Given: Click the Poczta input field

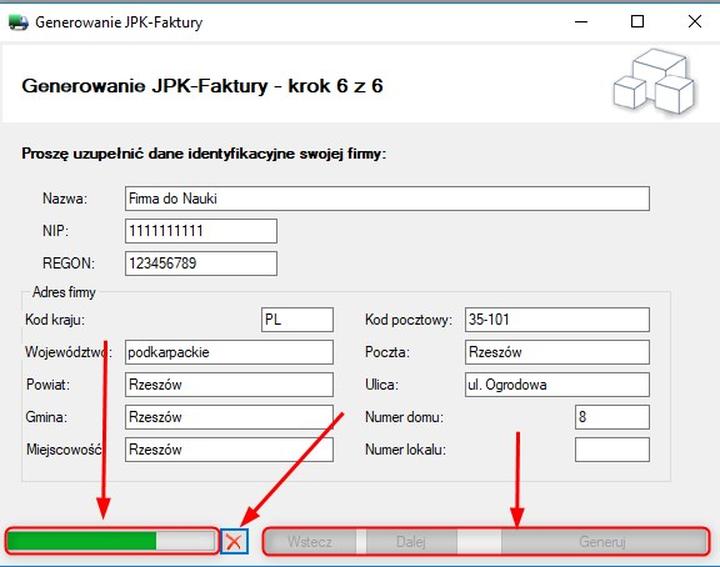Looking at the screenshot, I should coord(556,353).
